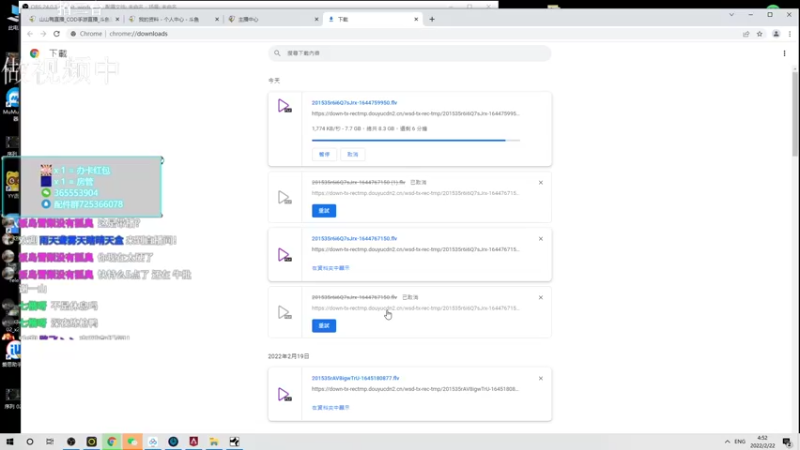Click the Cortana search circle in taskbar
Viewport: 800px width, 450px height.
click(30, 441)
